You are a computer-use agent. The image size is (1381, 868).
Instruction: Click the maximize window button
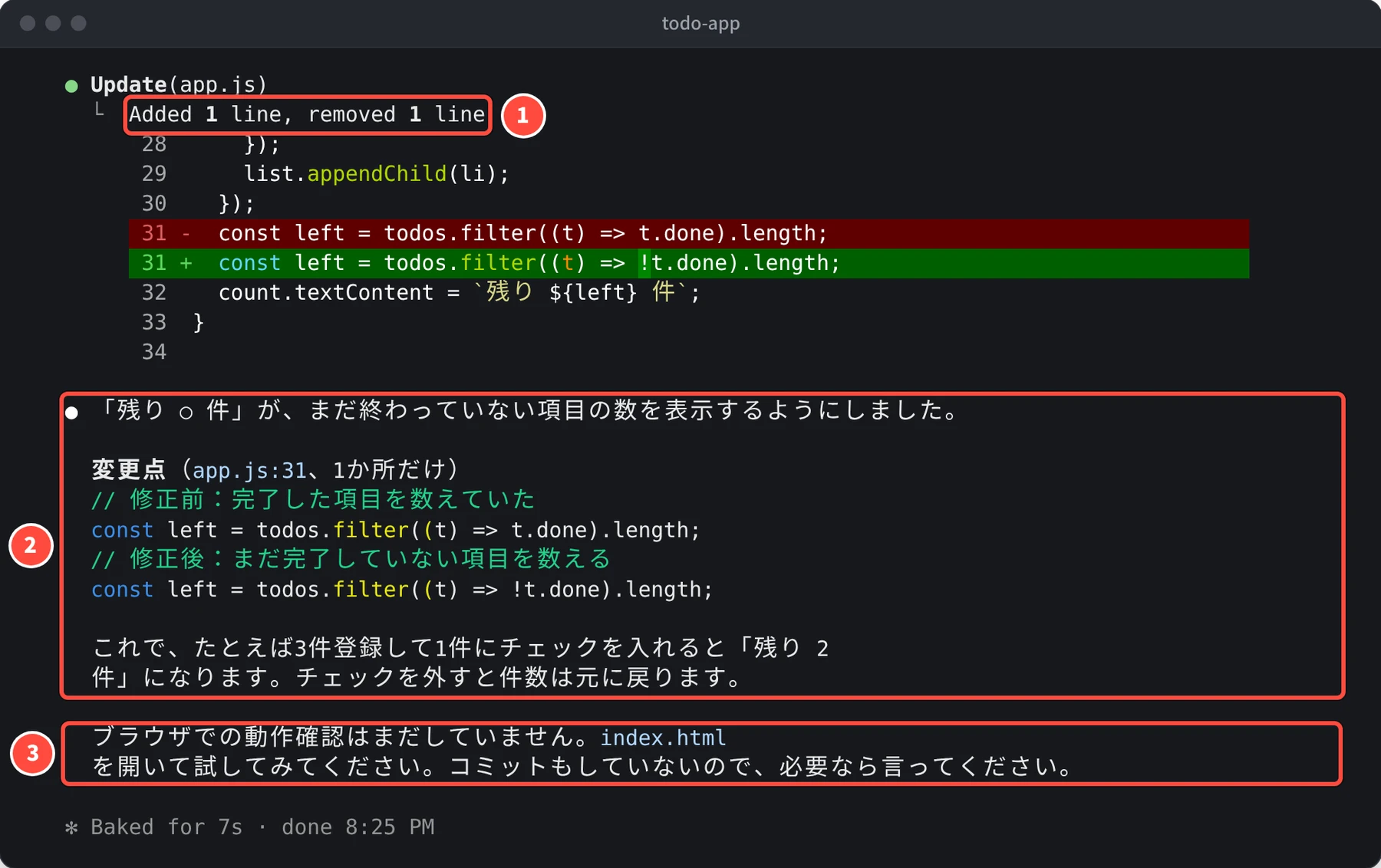coord(78,23)
